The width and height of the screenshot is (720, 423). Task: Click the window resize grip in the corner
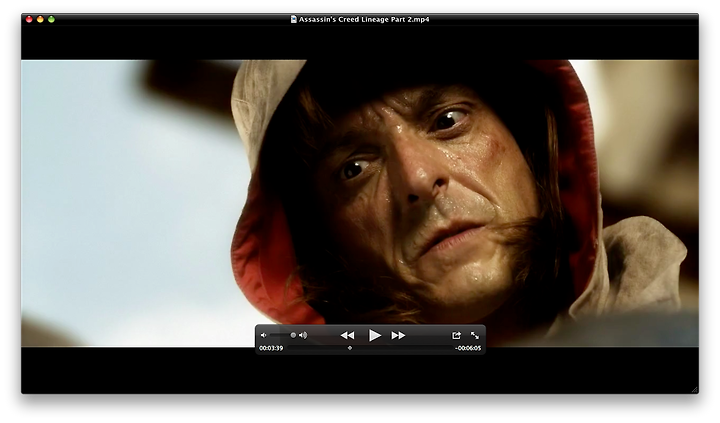click(x=694, y=389)
